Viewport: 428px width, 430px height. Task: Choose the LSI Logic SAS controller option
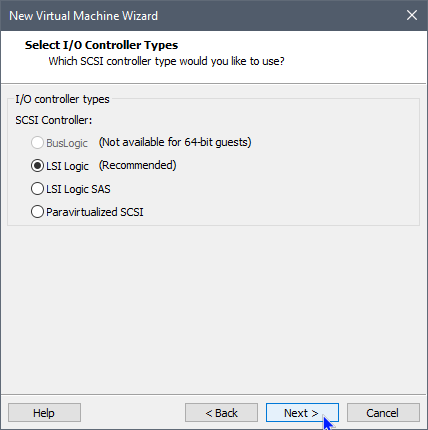[x=37, y=189]
